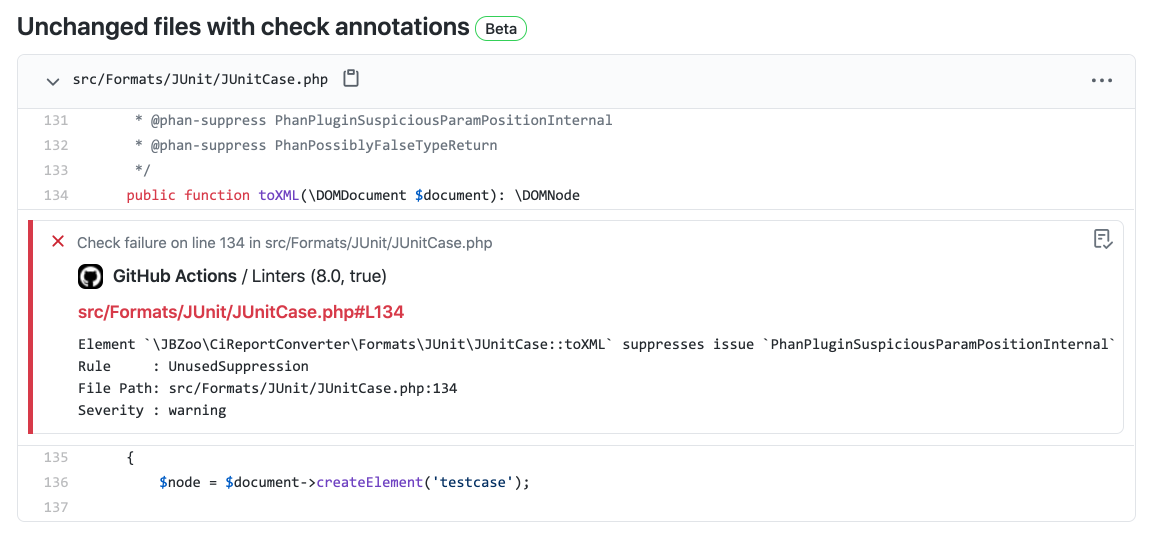The width and height of the screenshot is (1162, 539).
Task: Click the 'Rule : UnusedSuppression' line
Action: 193,366
